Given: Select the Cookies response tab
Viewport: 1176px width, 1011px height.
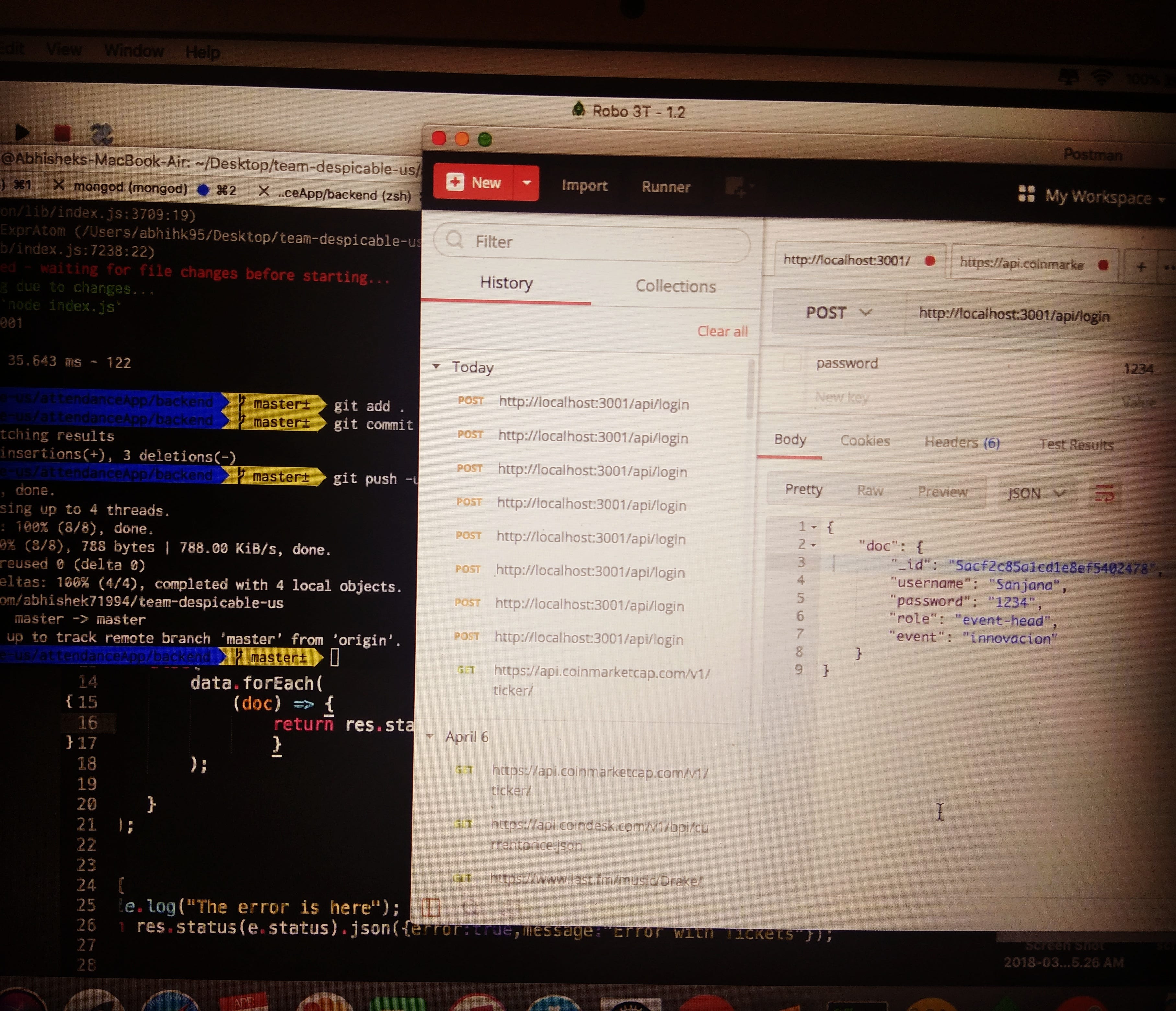Looking at the screenshot, I should tap(864, 441).
